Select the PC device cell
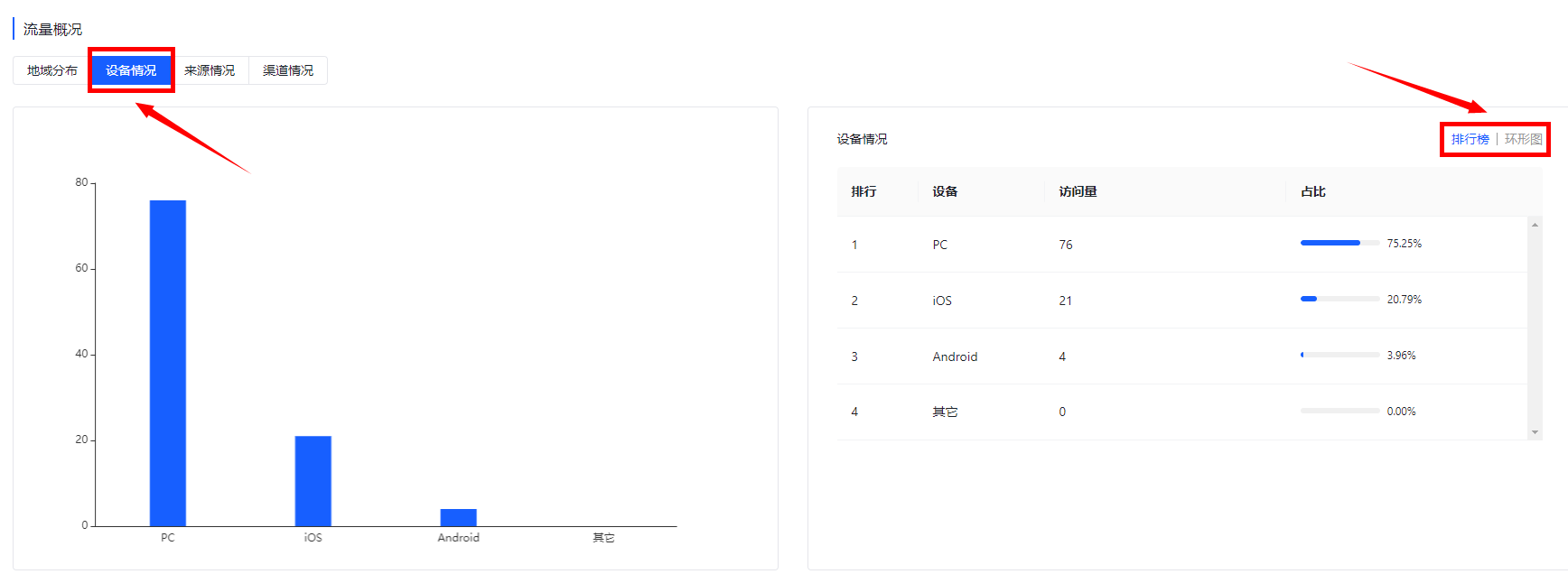The height and width of the screenshot is (574, 1568). coord(940,245)
